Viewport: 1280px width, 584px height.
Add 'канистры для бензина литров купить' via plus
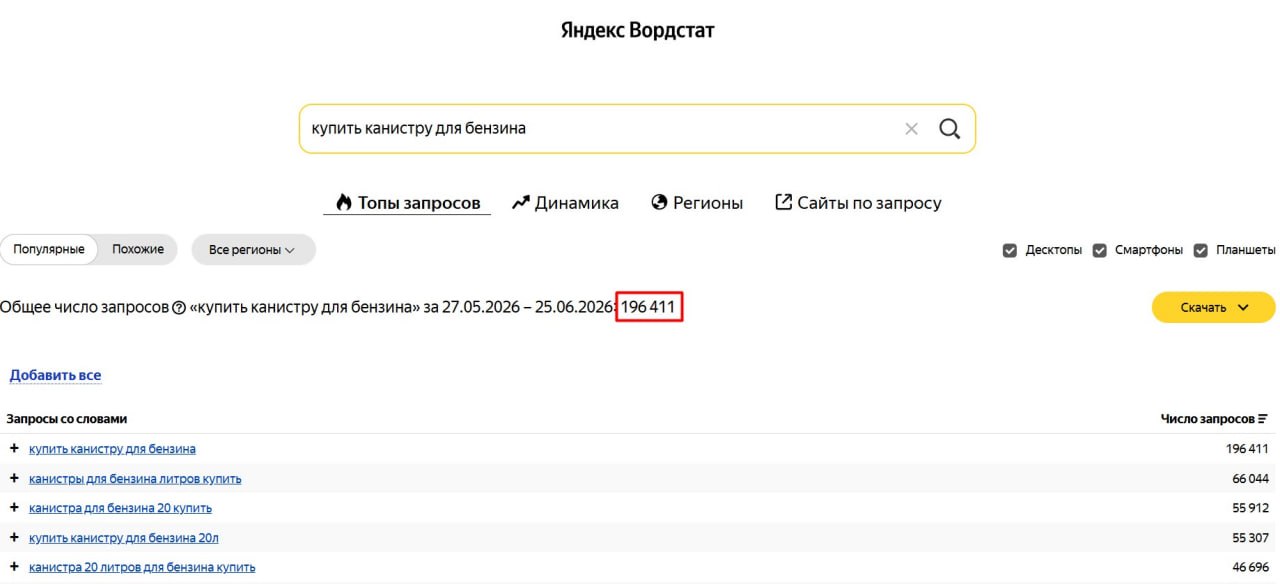coord(14,478)
